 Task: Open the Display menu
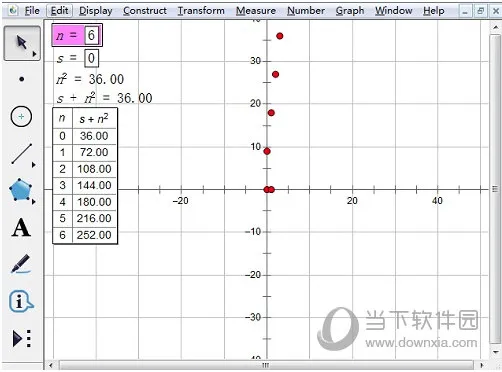click(x=96, y=11)
